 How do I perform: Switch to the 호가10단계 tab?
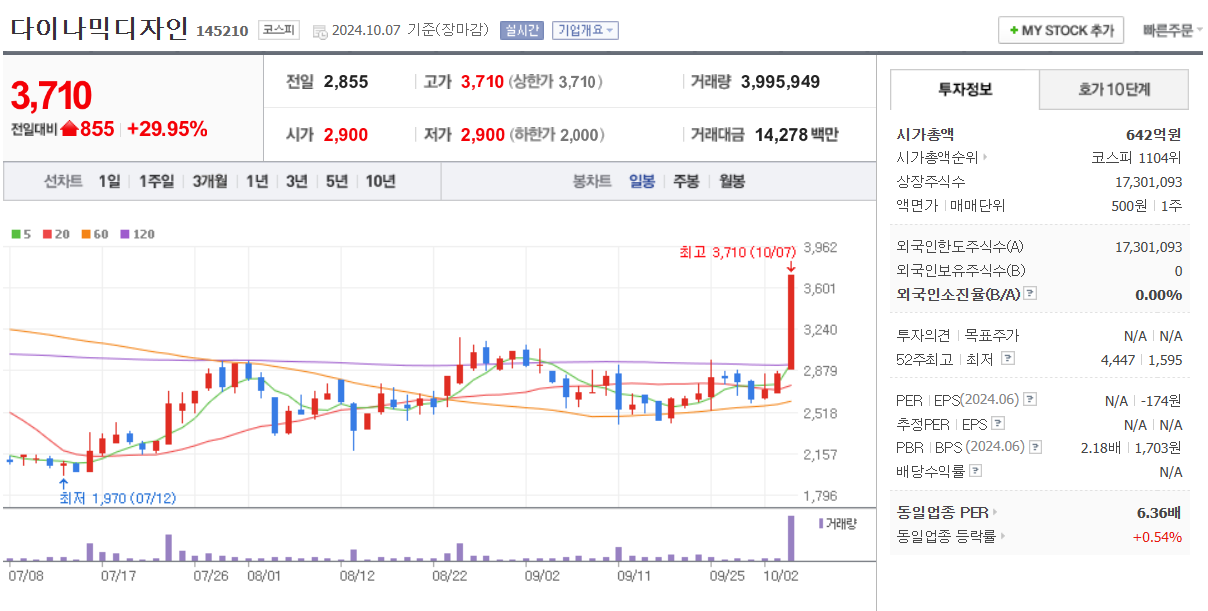[1114, 89]
